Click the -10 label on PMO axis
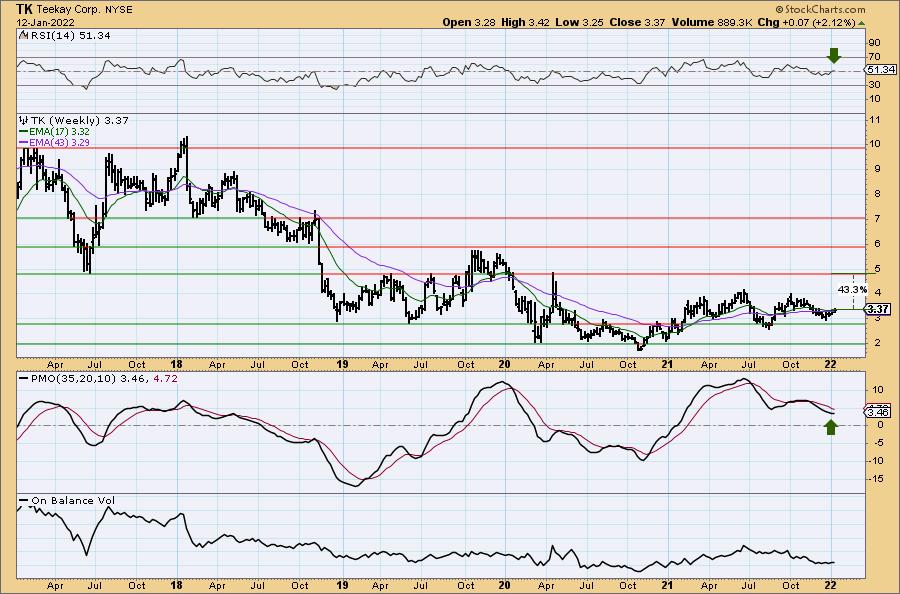The height and width of the screenshot is (594, 900). [876, 460]
